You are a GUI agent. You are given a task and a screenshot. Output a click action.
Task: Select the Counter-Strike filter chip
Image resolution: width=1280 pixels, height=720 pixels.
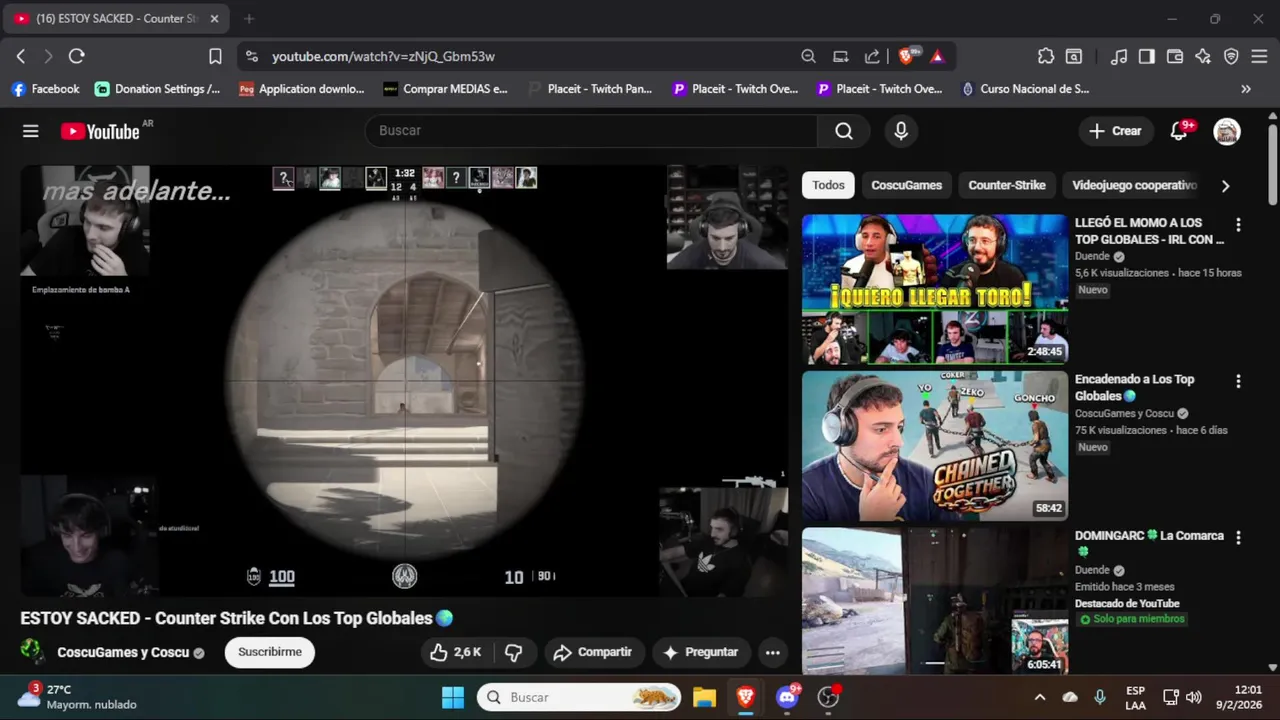(x=1007, y=185)
